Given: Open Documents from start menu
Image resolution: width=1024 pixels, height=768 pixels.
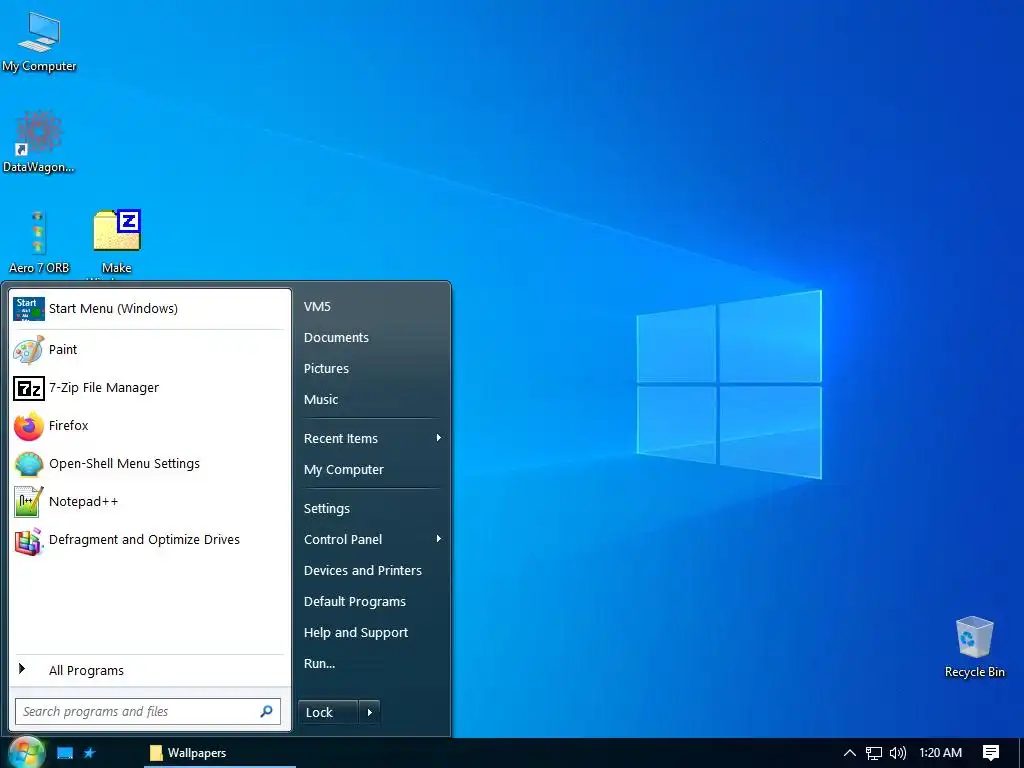Looking at the screenshot, I should [336, 338].
